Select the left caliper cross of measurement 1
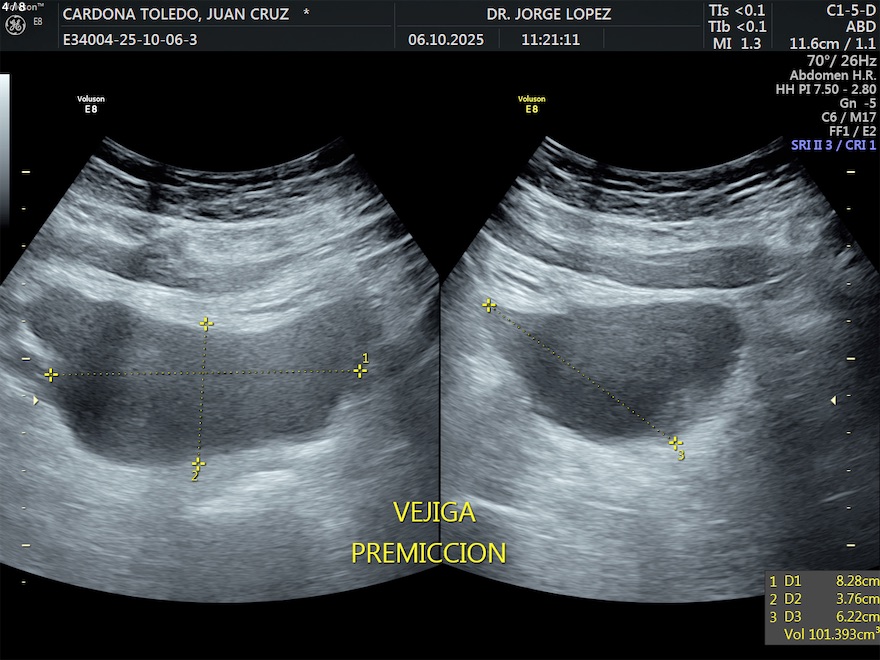 pyautogui.click(x=51, y=375)
